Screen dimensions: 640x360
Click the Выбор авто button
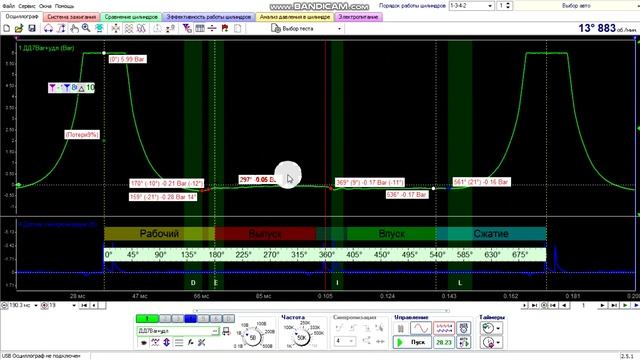coord(576,6)
